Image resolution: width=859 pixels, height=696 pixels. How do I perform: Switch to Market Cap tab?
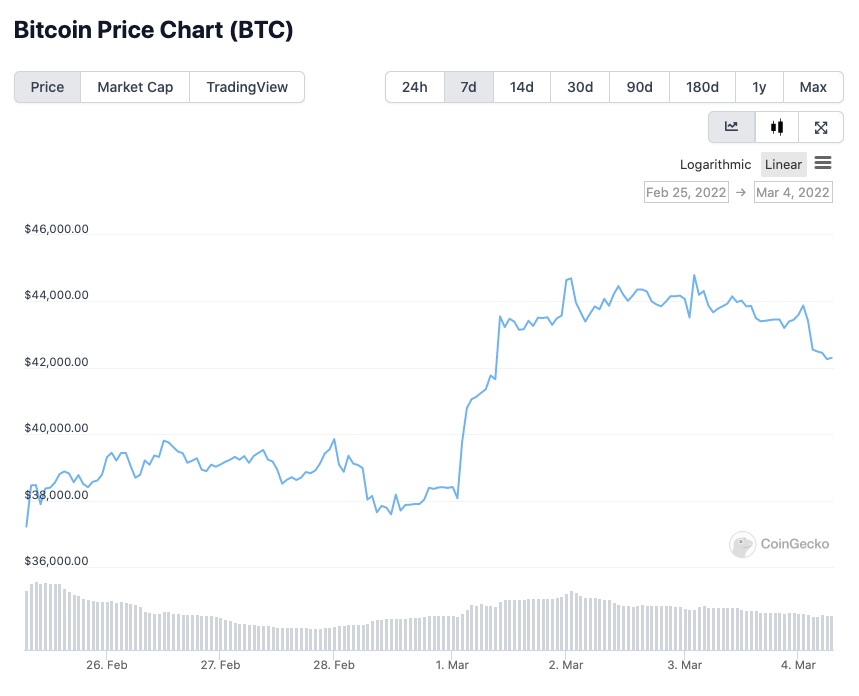[135, 87]
